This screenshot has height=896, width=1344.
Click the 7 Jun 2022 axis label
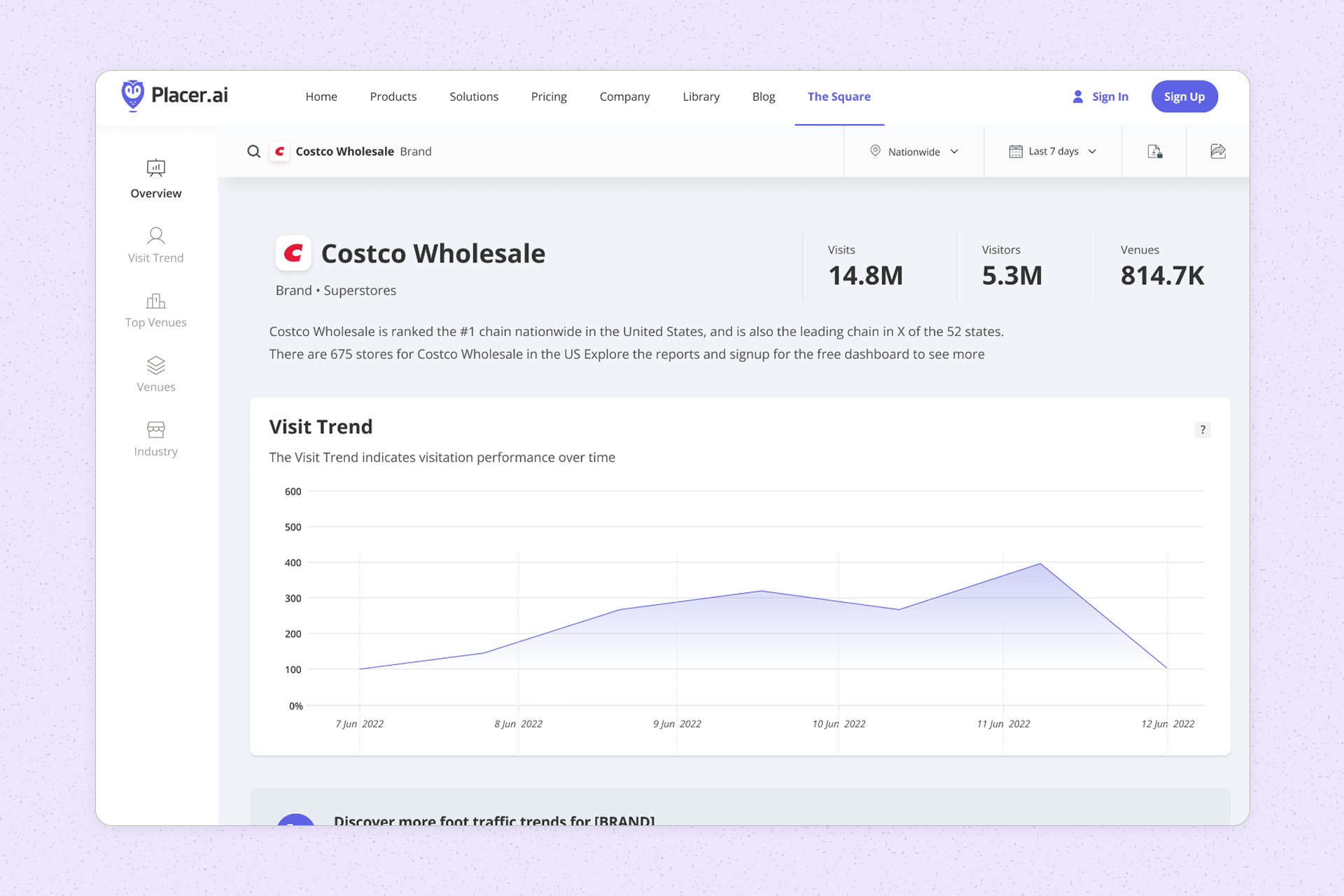[x=360, y=724]
